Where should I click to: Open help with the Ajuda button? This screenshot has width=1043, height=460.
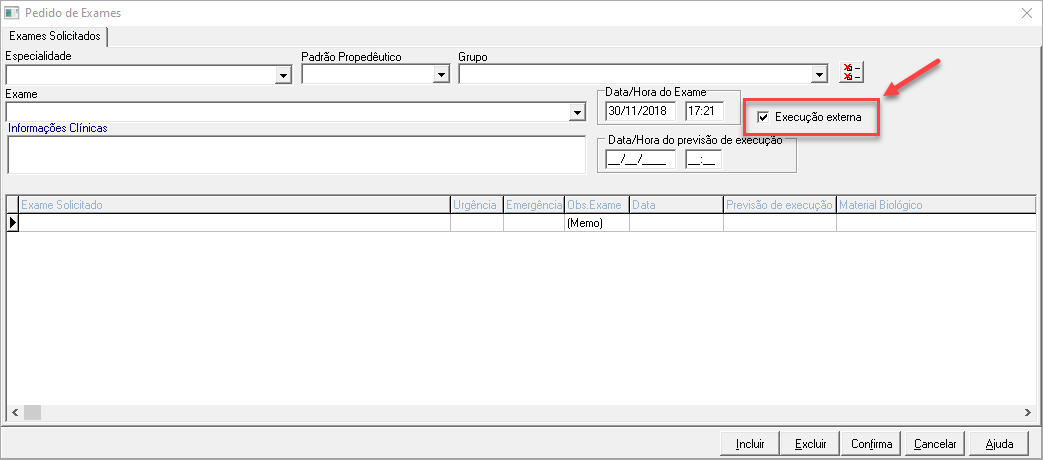999,443
